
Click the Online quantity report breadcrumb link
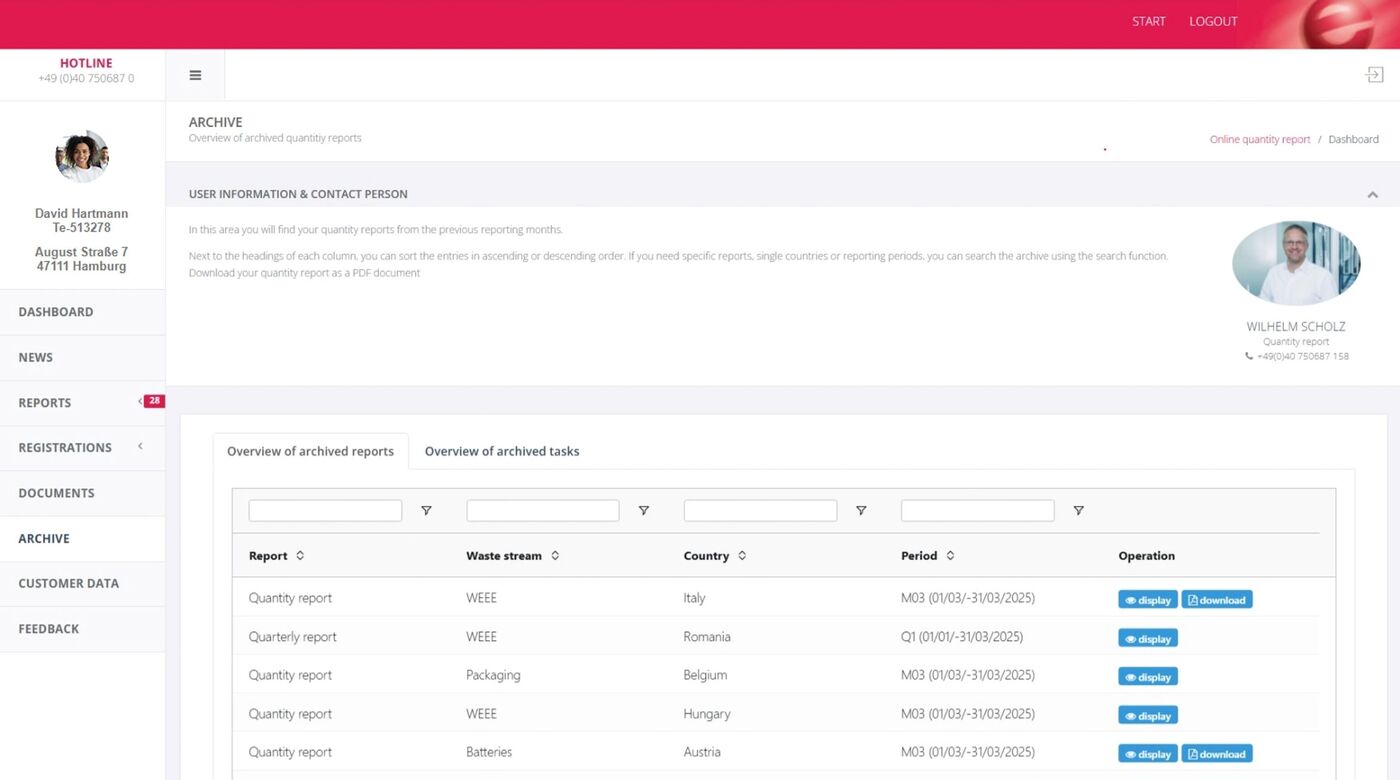click(x=1259, y=139)
